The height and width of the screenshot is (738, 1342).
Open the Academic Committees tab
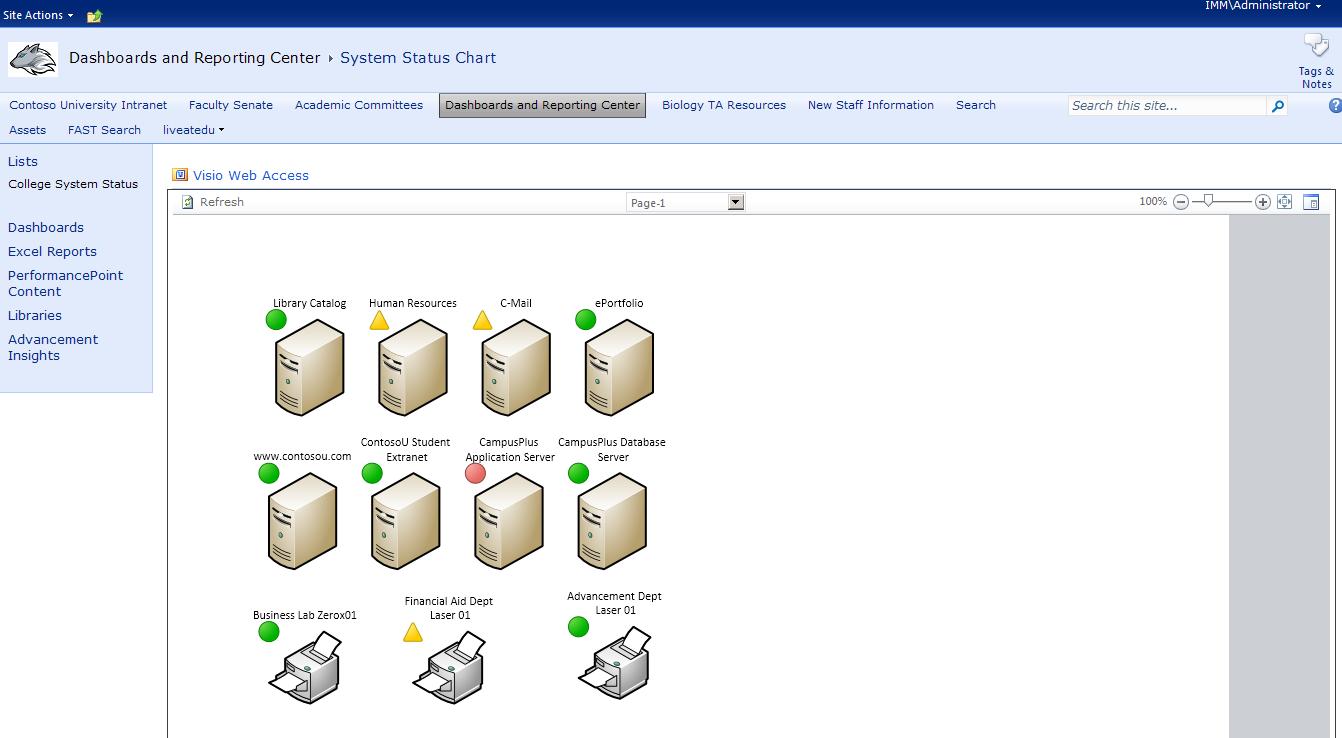click(x=358, y=105)
